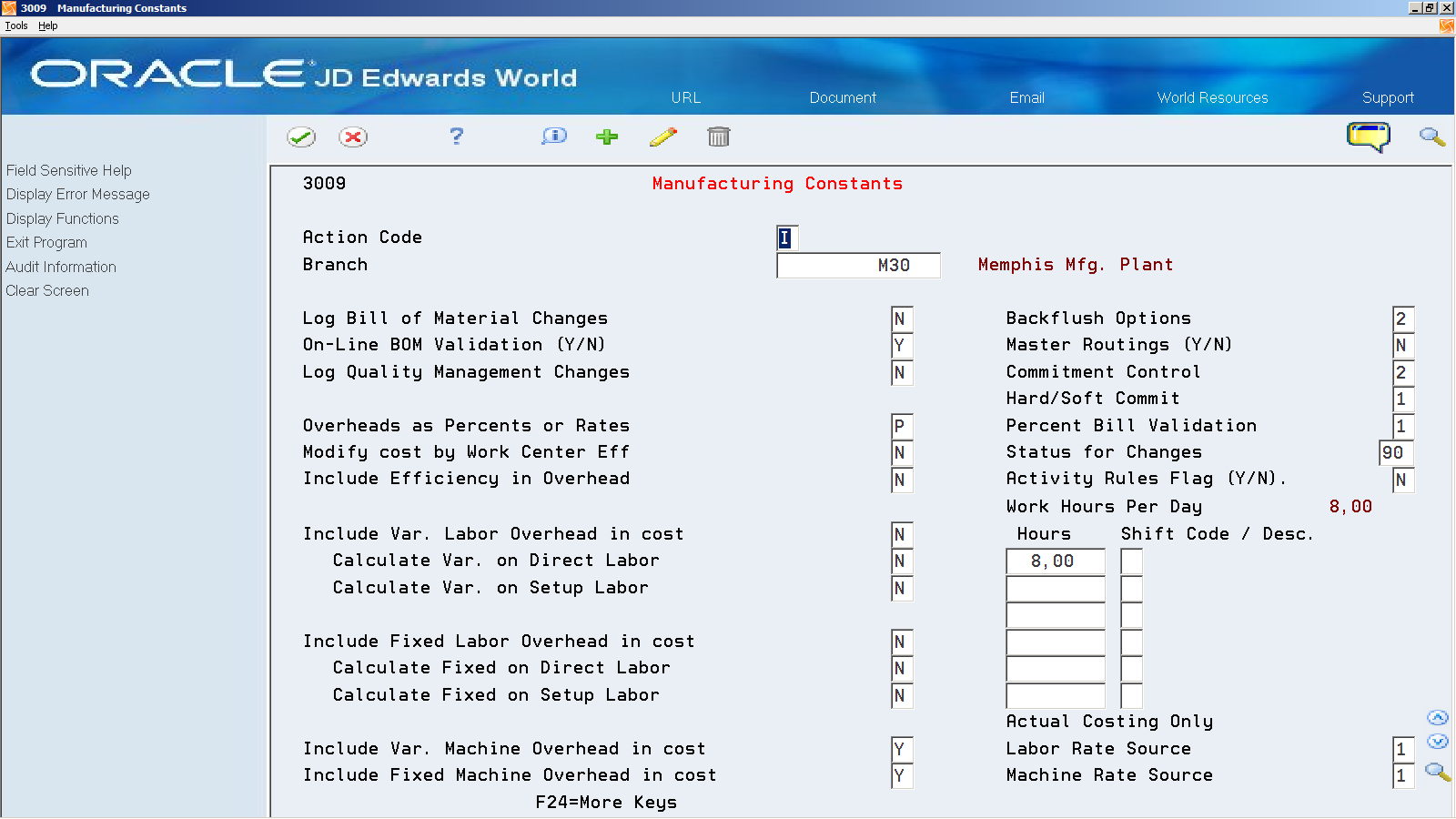1456x819 pixels.
Task: Click the Branch field containing M30
Action: (858, 265)
